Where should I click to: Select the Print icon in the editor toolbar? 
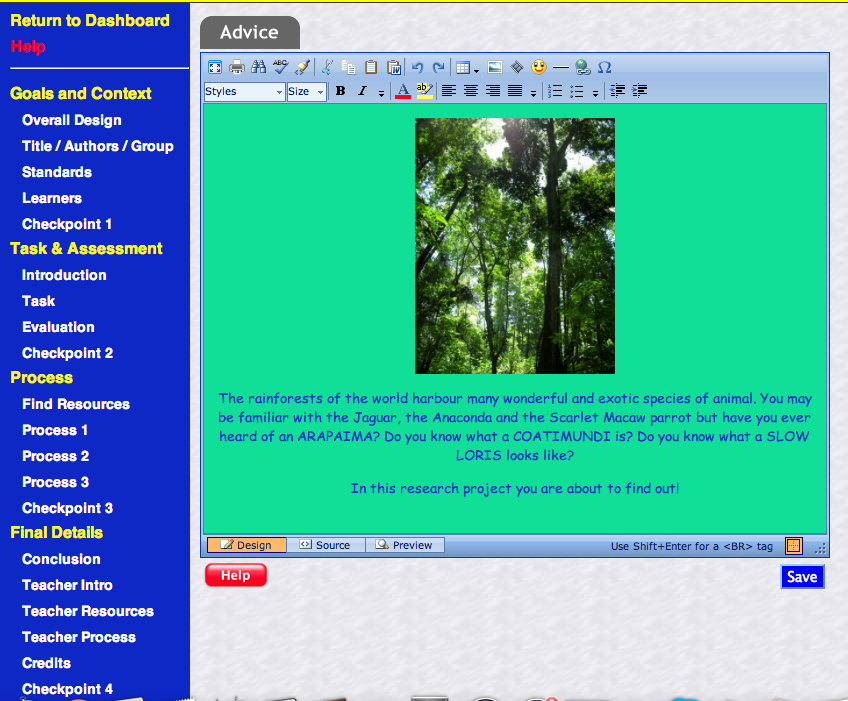[238, 67]
